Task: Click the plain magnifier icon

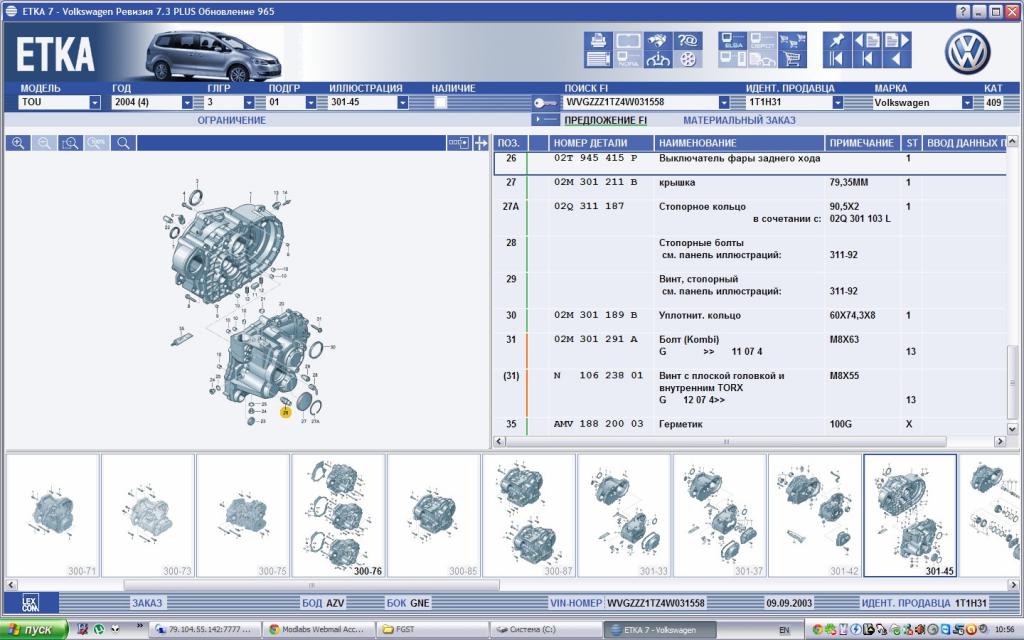Action: [x=123, y=143]
